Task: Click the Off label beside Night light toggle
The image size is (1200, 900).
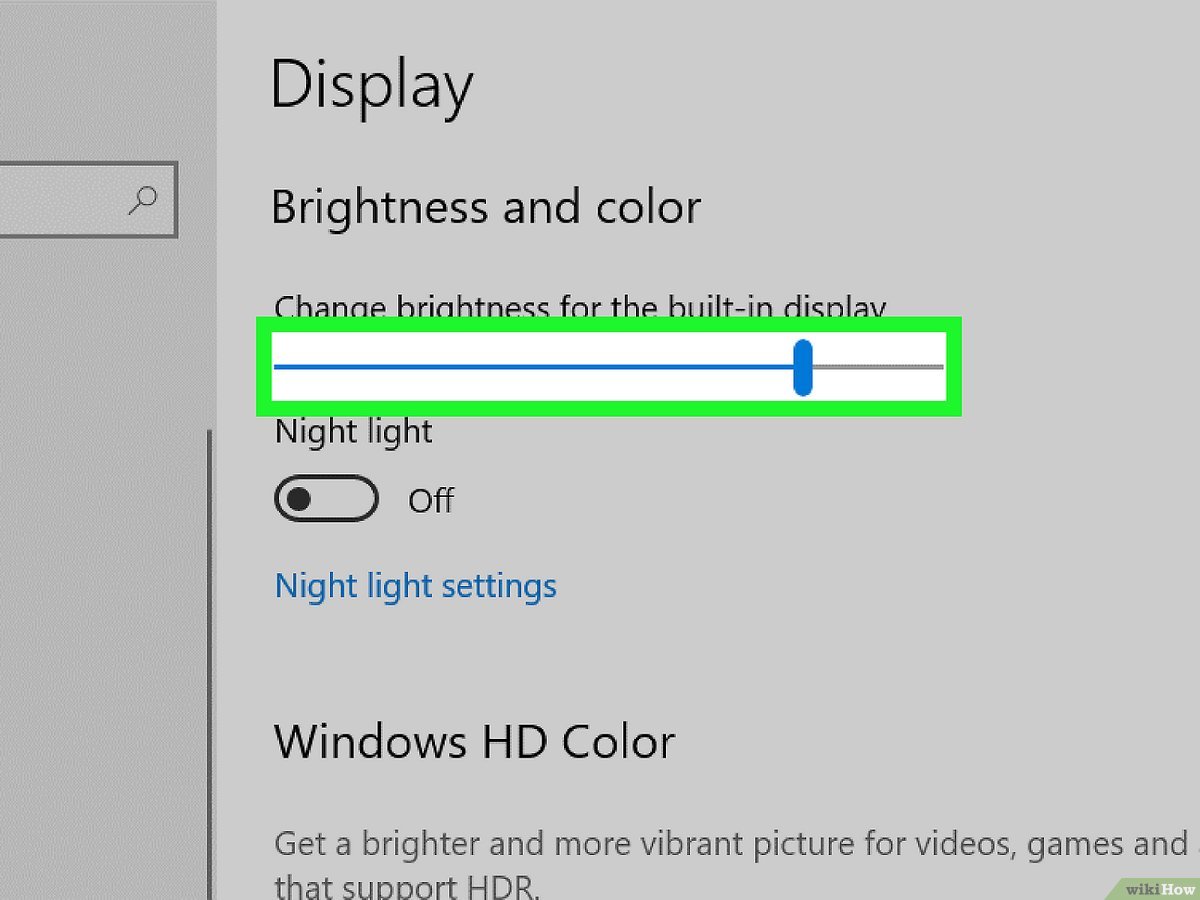Action: click(431, 500)
